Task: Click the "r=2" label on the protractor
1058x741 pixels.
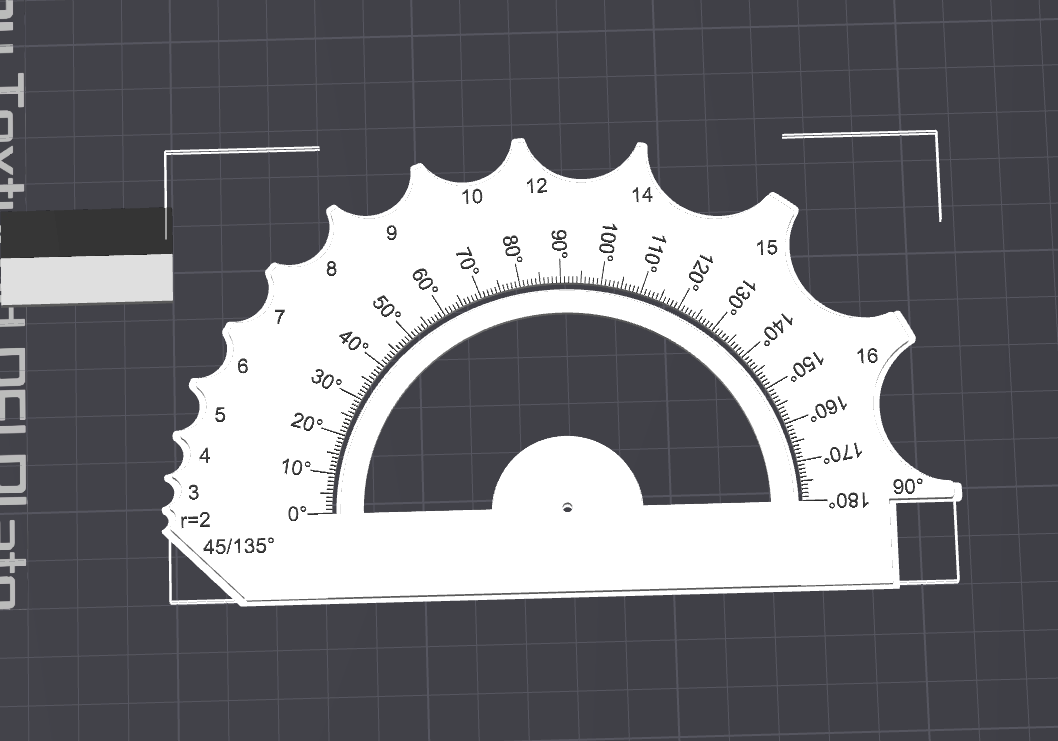Action: (196, 520)
